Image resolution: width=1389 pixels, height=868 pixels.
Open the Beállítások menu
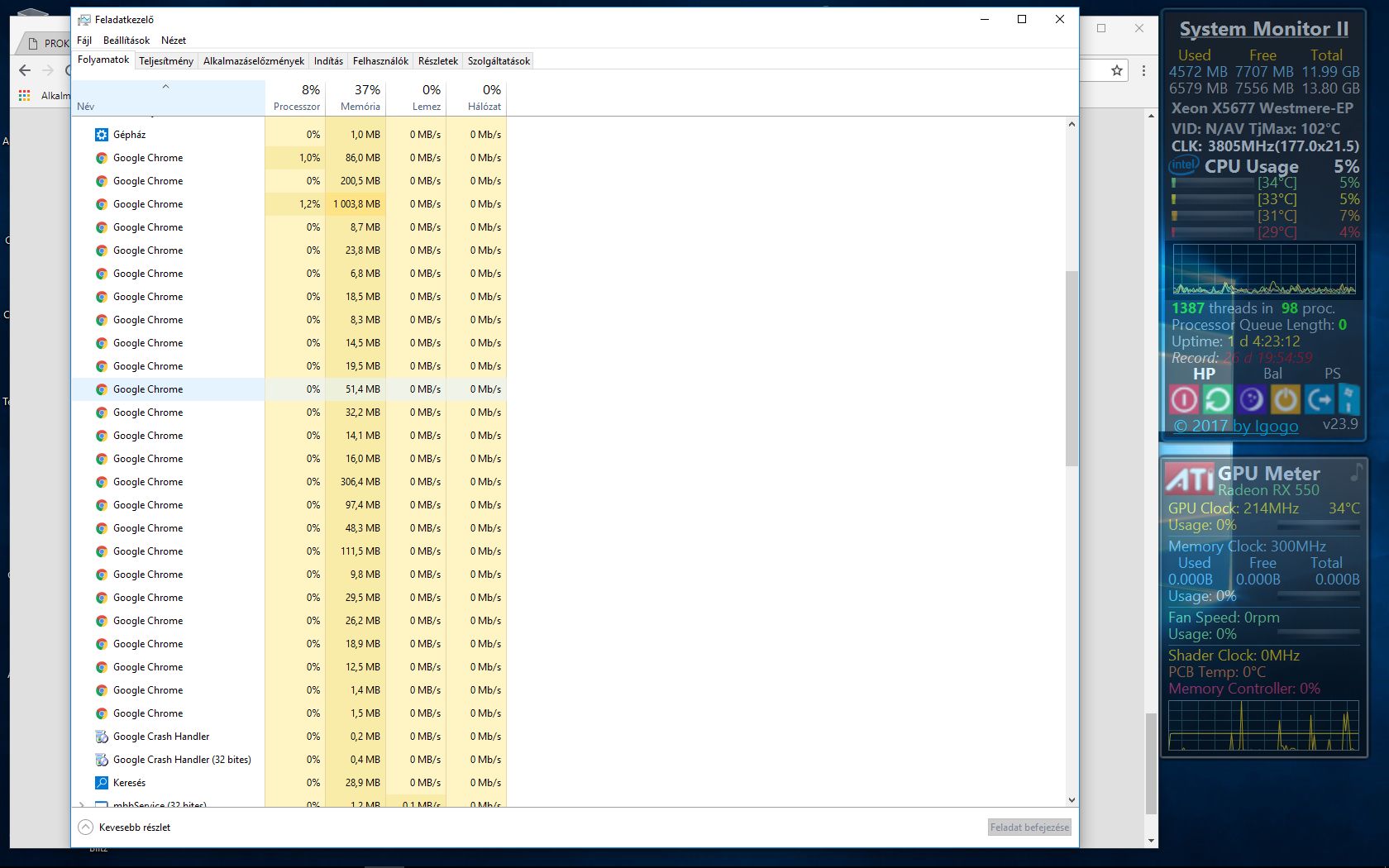point(126,41)
